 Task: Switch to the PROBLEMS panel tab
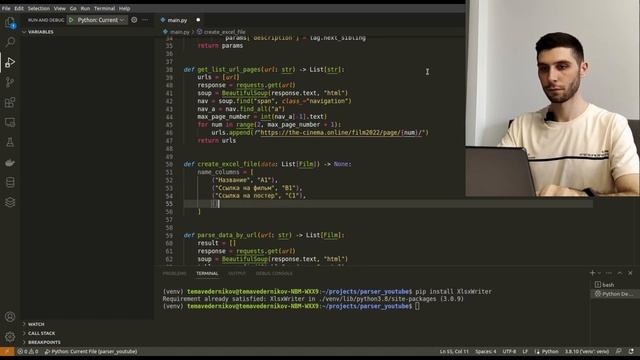(174, 273)
